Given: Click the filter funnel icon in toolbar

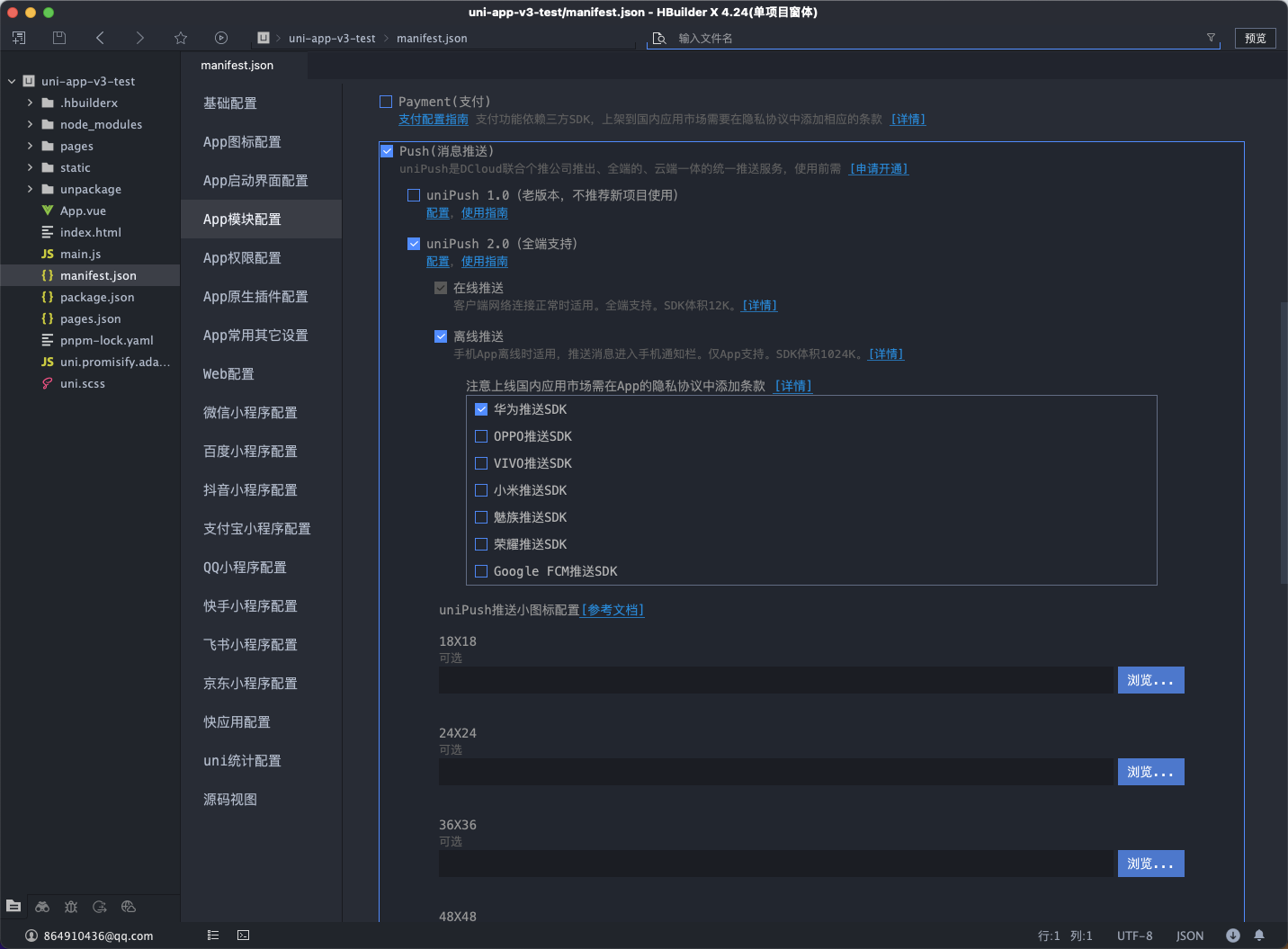Looking at the screenshot, I should pyautogui.click(x=1211, y=38).
